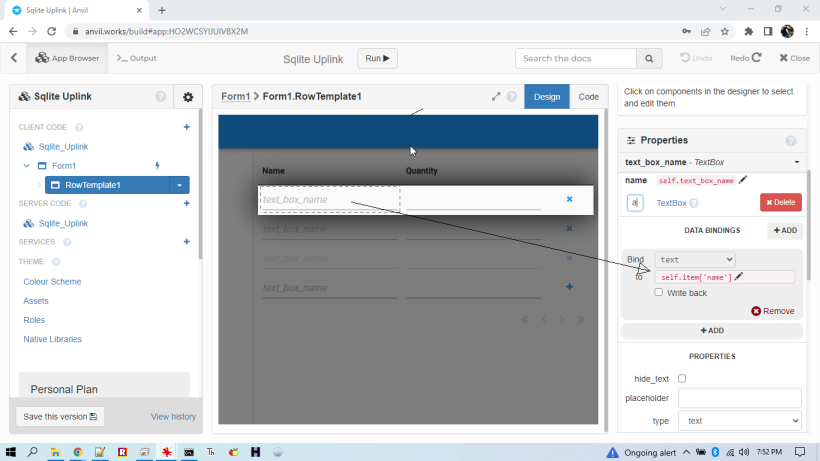This screenshot has width=820, height=461.
Task: Edit the self.item binding pencil icon
Action: 739,277
